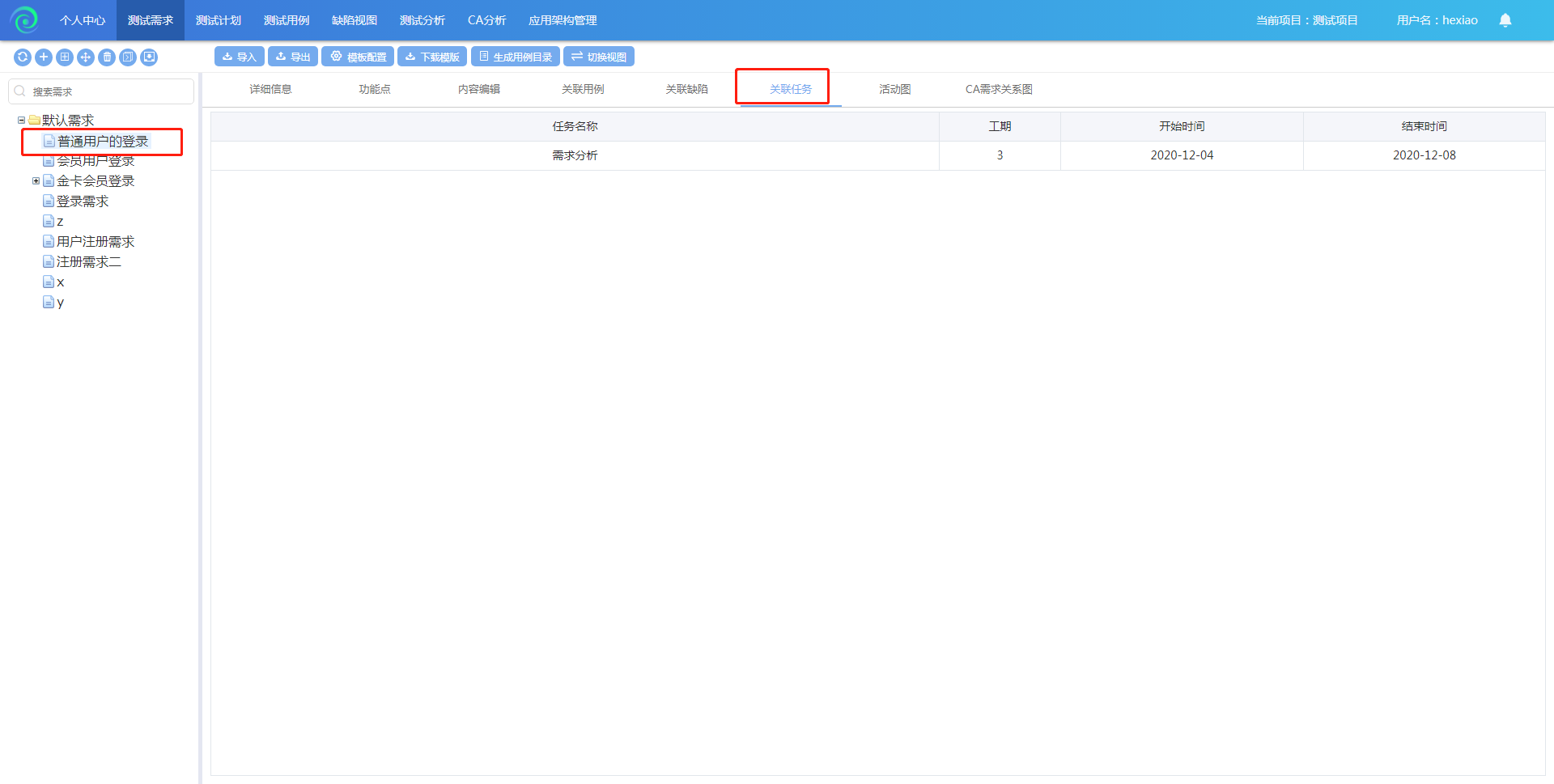Click the download-tray icon in left toolbar

149,57
